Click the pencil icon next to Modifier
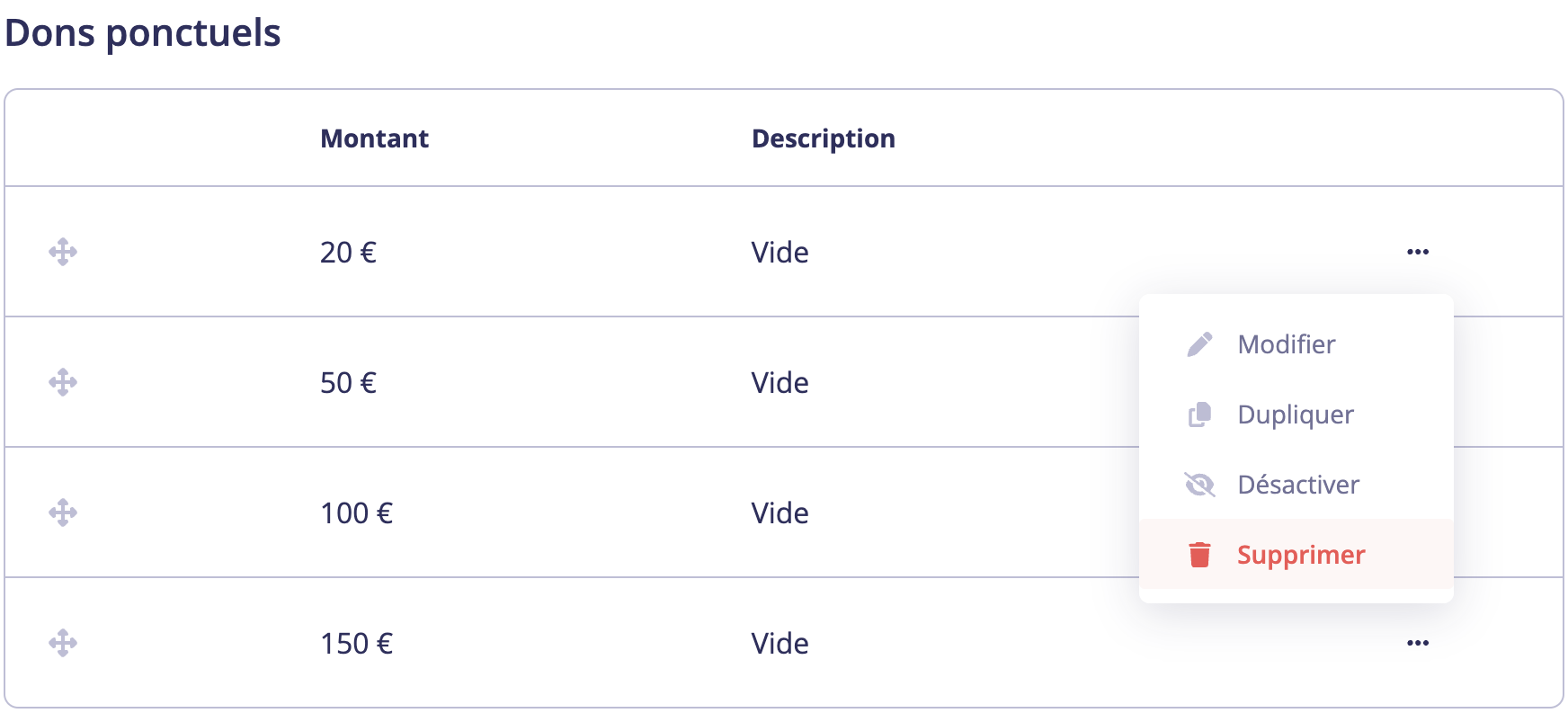1568x713 pixels. pos(1199,344)
